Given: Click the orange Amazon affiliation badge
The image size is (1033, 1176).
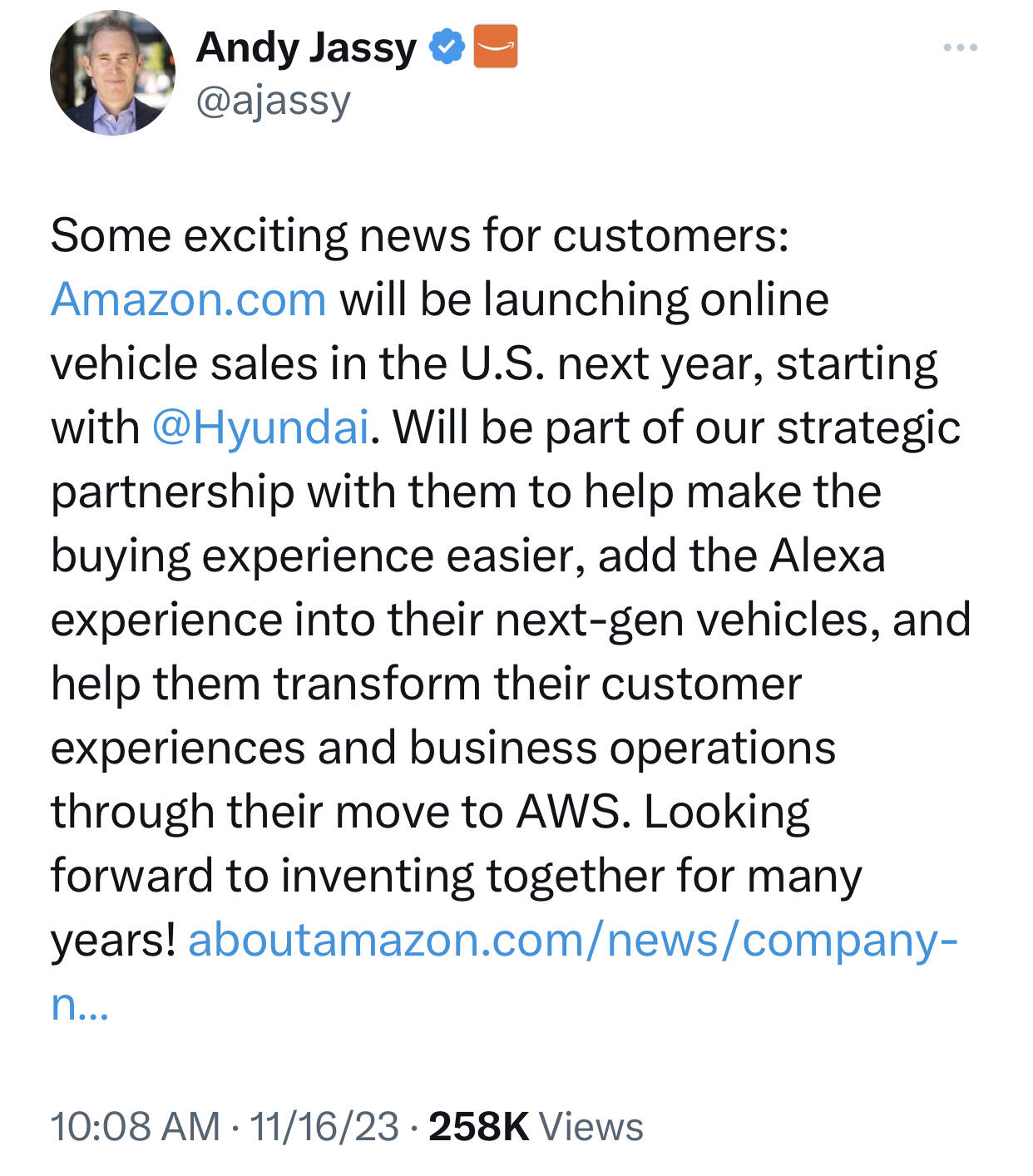Looking at the screenshot, I should coord(496,47).
